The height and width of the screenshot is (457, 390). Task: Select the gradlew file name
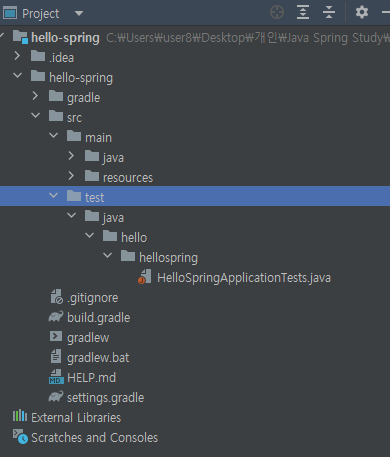click(x=88, y=338)
